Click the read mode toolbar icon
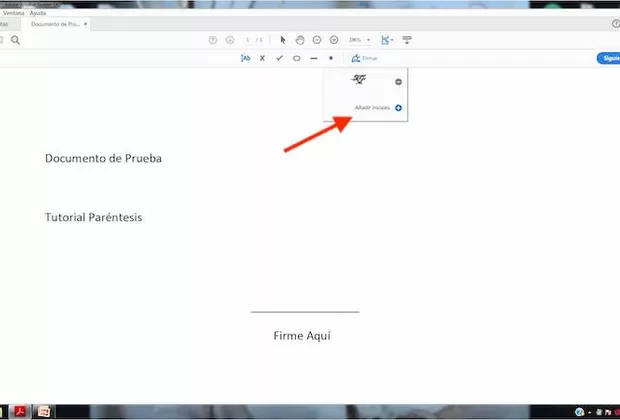620x420 pixels. coord(407,40)
